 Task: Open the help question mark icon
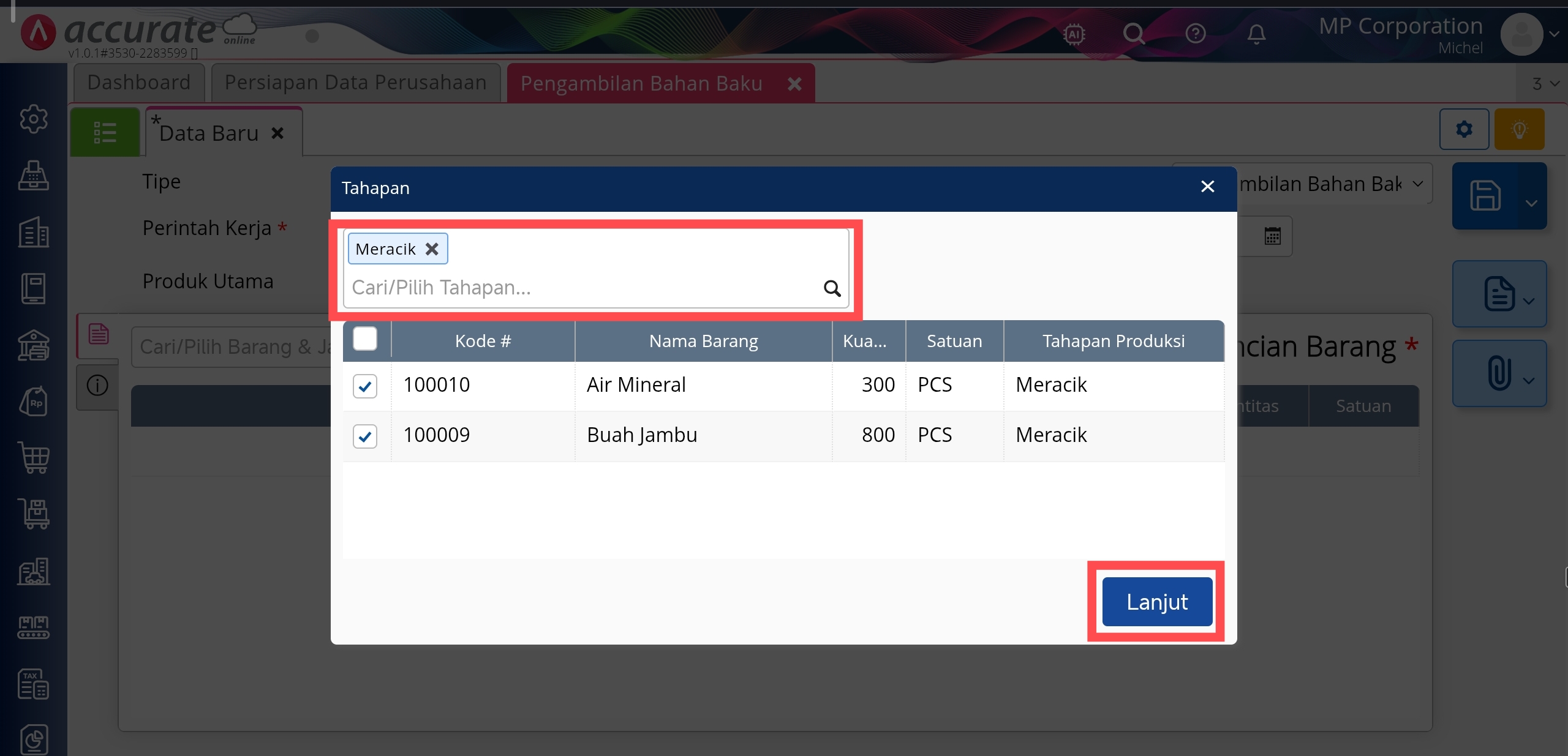pos(1195,33)
